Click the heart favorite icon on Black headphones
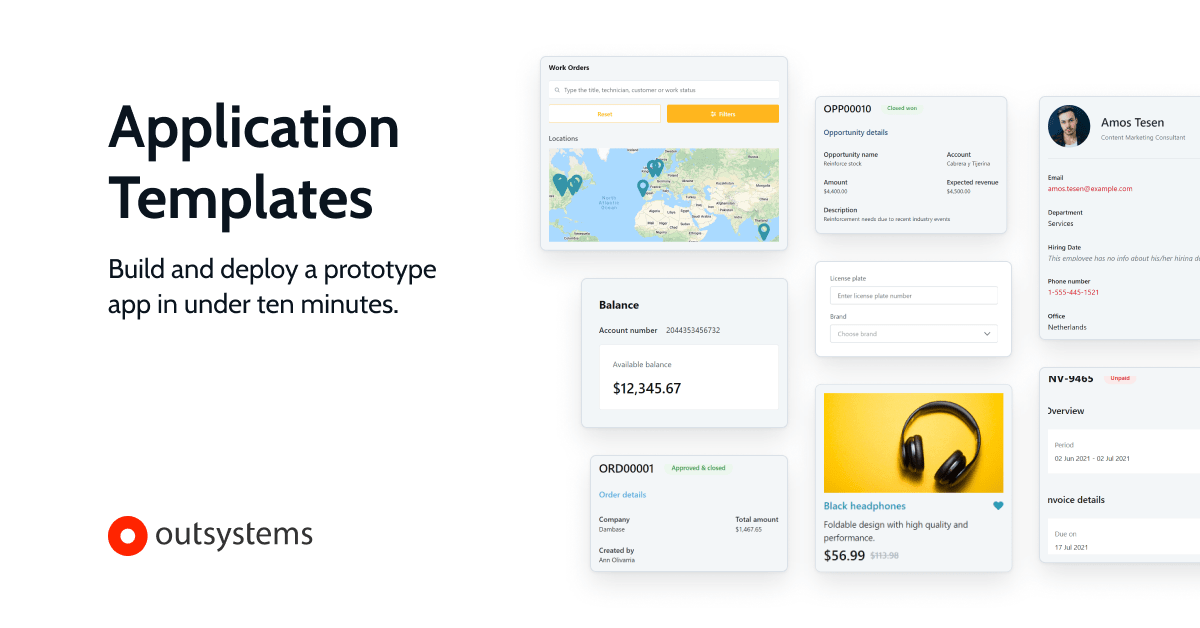The height and width of the screenshot is (628, 1200). [x=998, y=506]
